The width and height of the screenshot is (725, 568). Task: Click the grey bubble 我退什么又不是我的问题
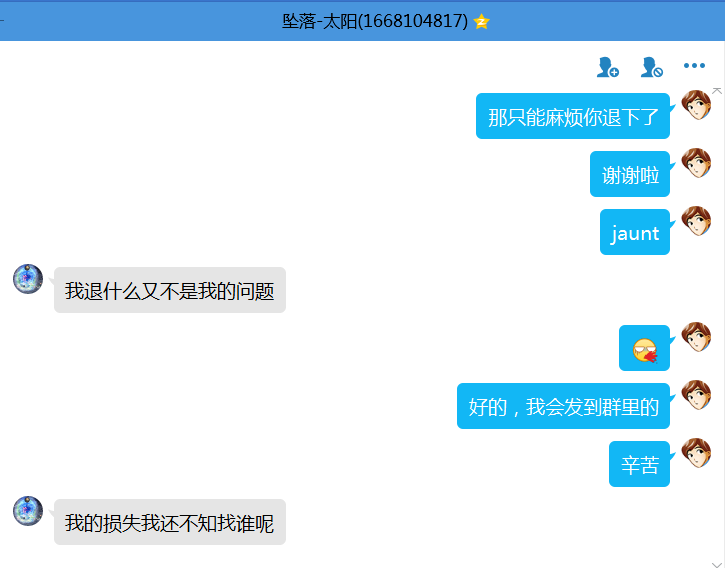click(170, 291)
